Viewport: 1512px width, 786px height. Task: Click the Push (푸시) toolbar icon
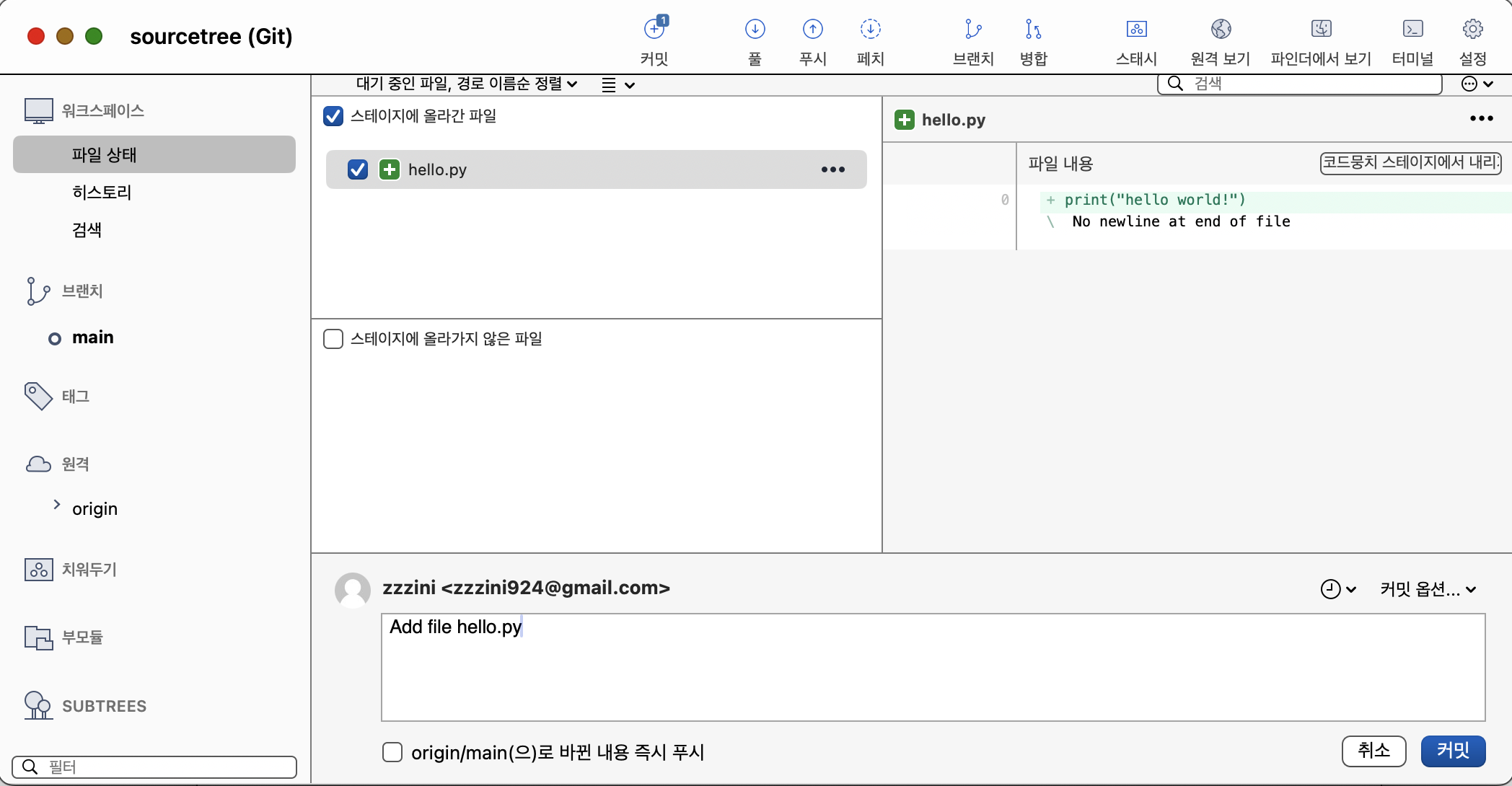point(812,30)
